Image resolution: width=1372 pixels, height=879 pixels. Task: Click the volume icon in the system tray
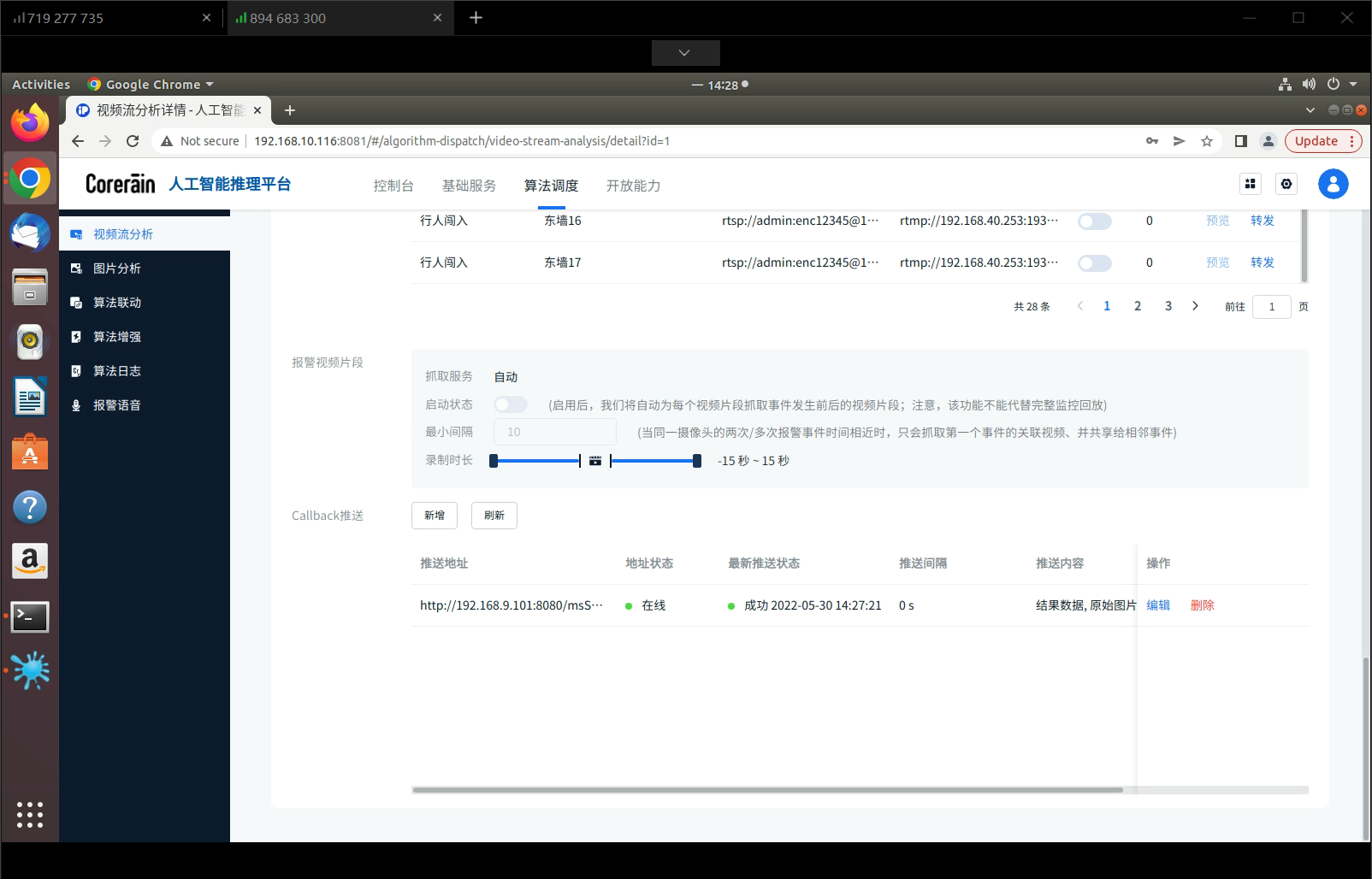[x=1309, y=84]
